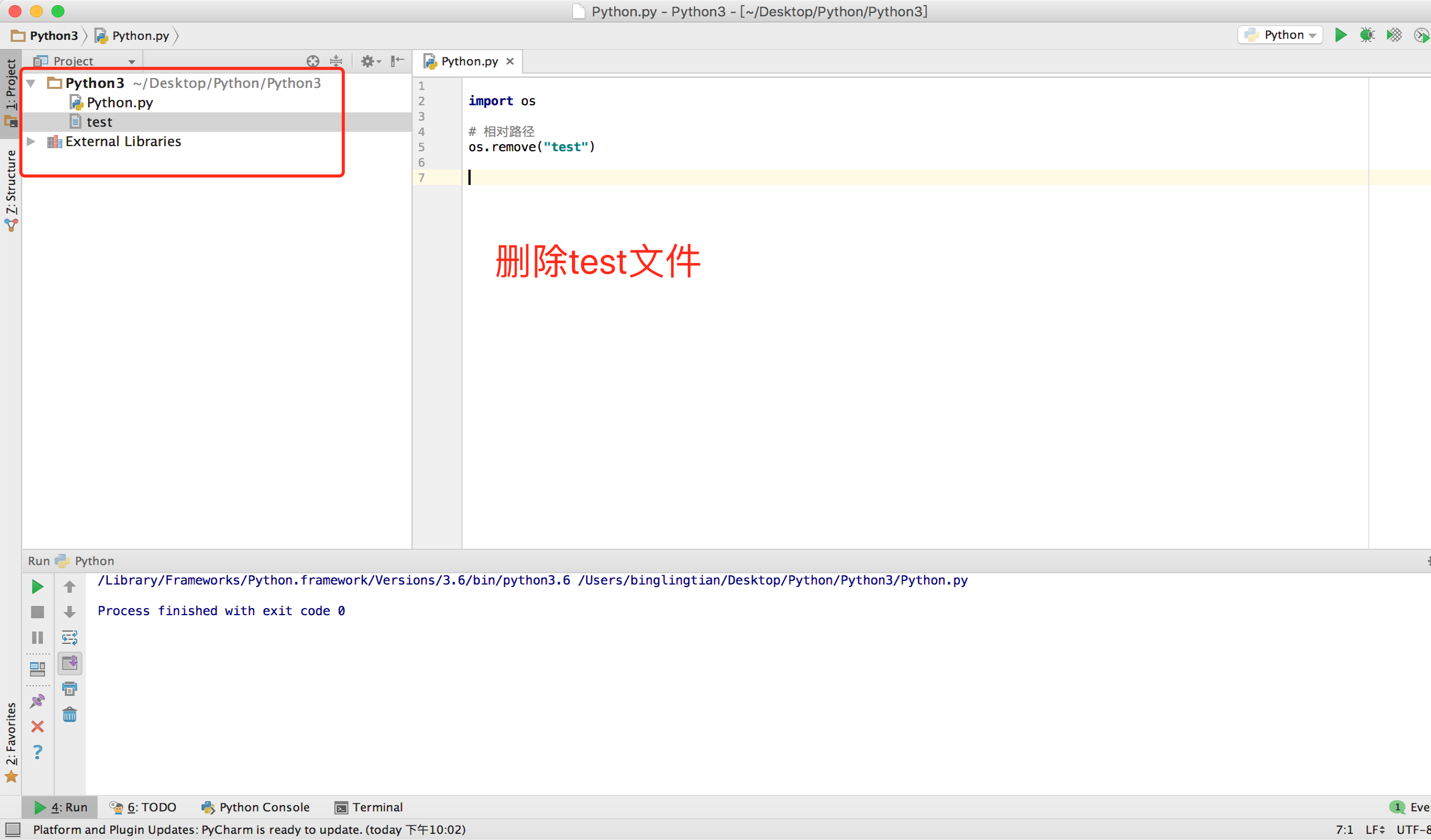Click Clear All trash can icon
1431x840 pixels.
pyautogui.click(x=70, y=715)
